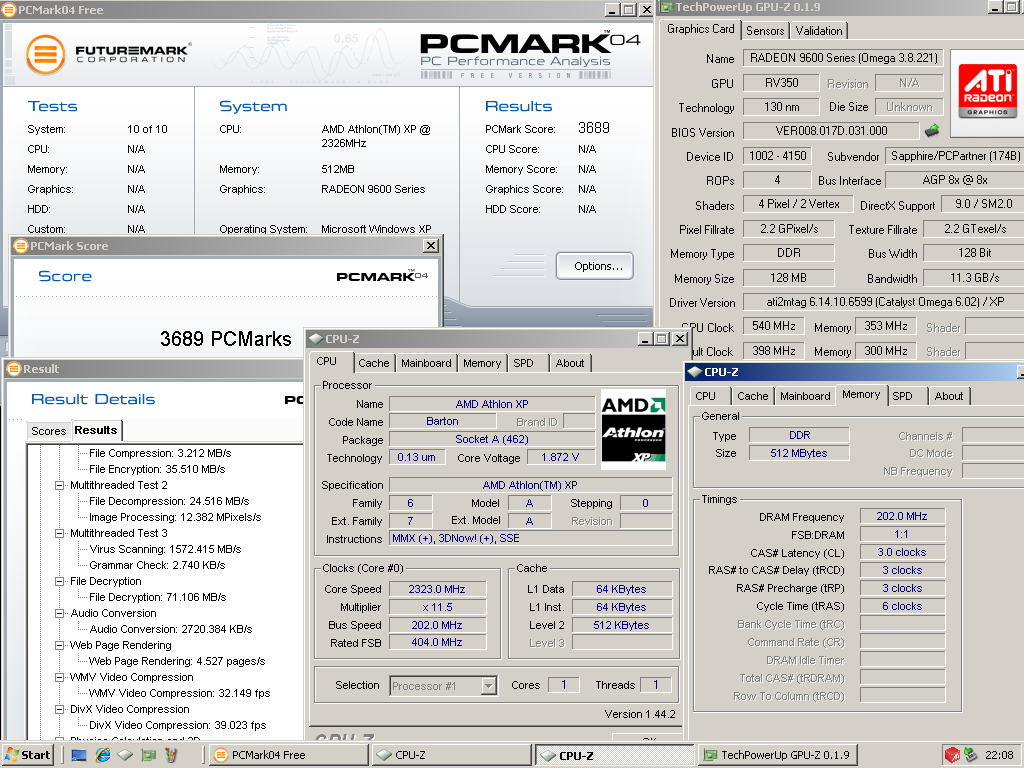1024x768 pixels.
Task: Collapse the Audio Conversion tree node
Action: [59, 613]
